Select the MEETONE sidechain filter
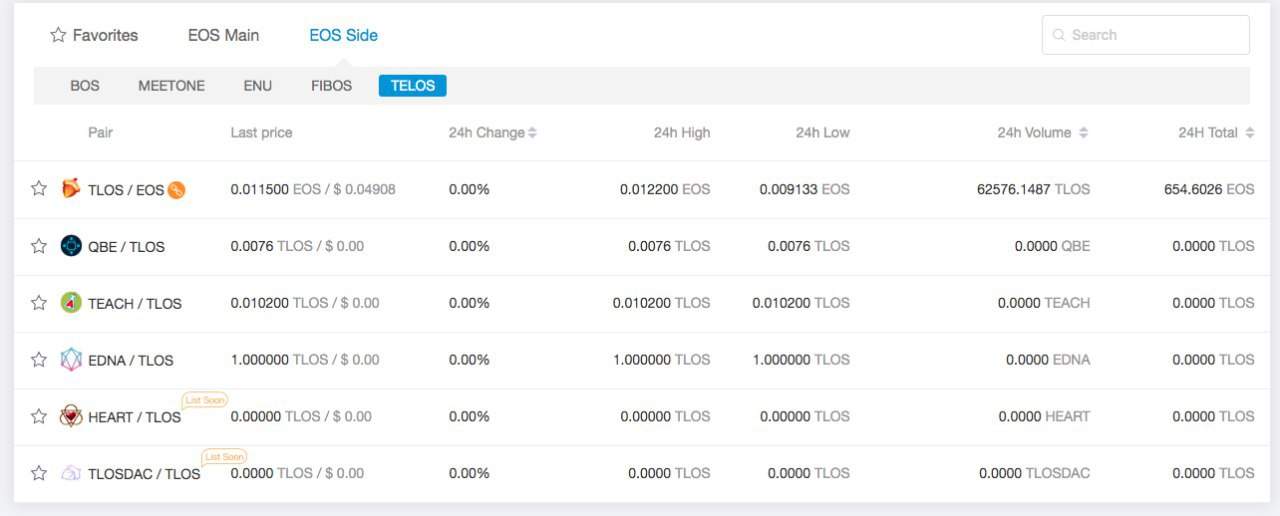The height and width of the screenshot is (516, 1280). tap(171, 86)
